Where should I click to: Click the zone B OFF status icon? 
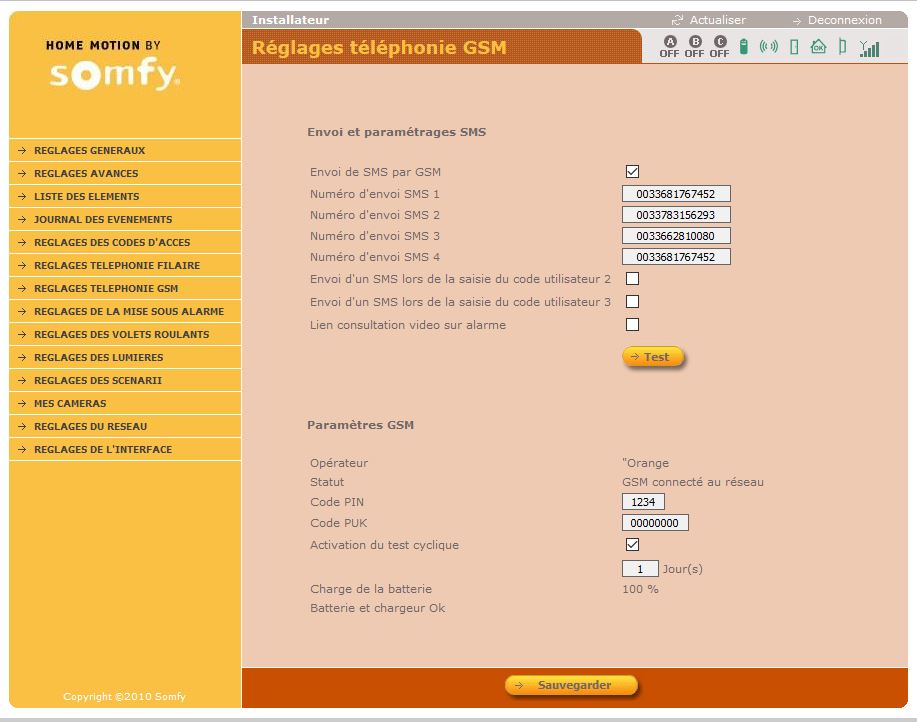coord(694,46)
